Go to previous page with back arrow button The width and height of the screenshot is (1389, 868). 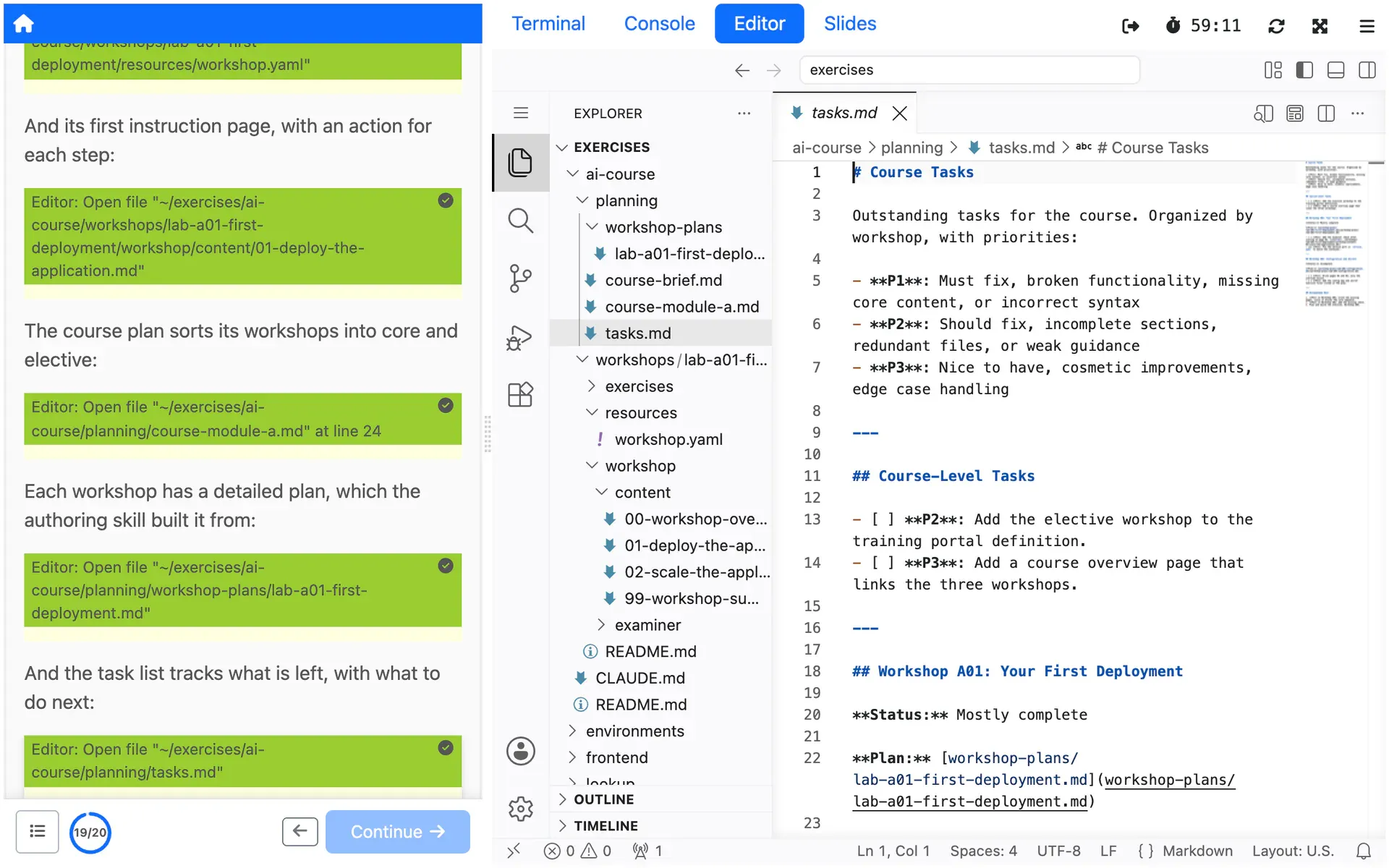pos(300,832)
